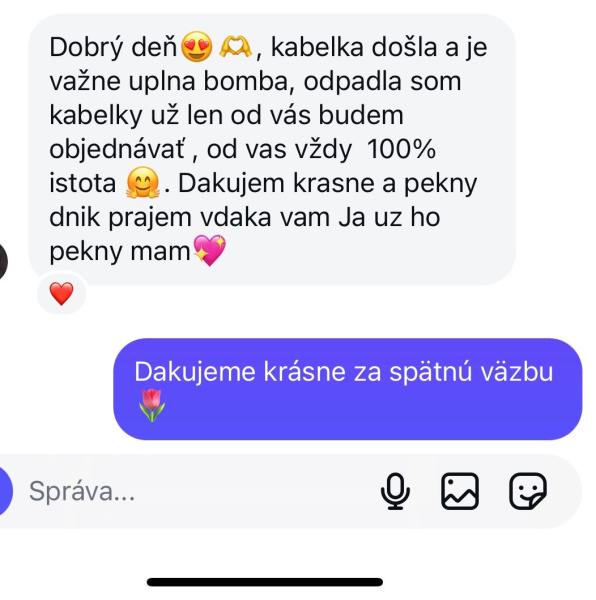This screenshot has height=600, width=596.
Task: Tap the sparkling pink heart emoji
Action: [210, 251]
